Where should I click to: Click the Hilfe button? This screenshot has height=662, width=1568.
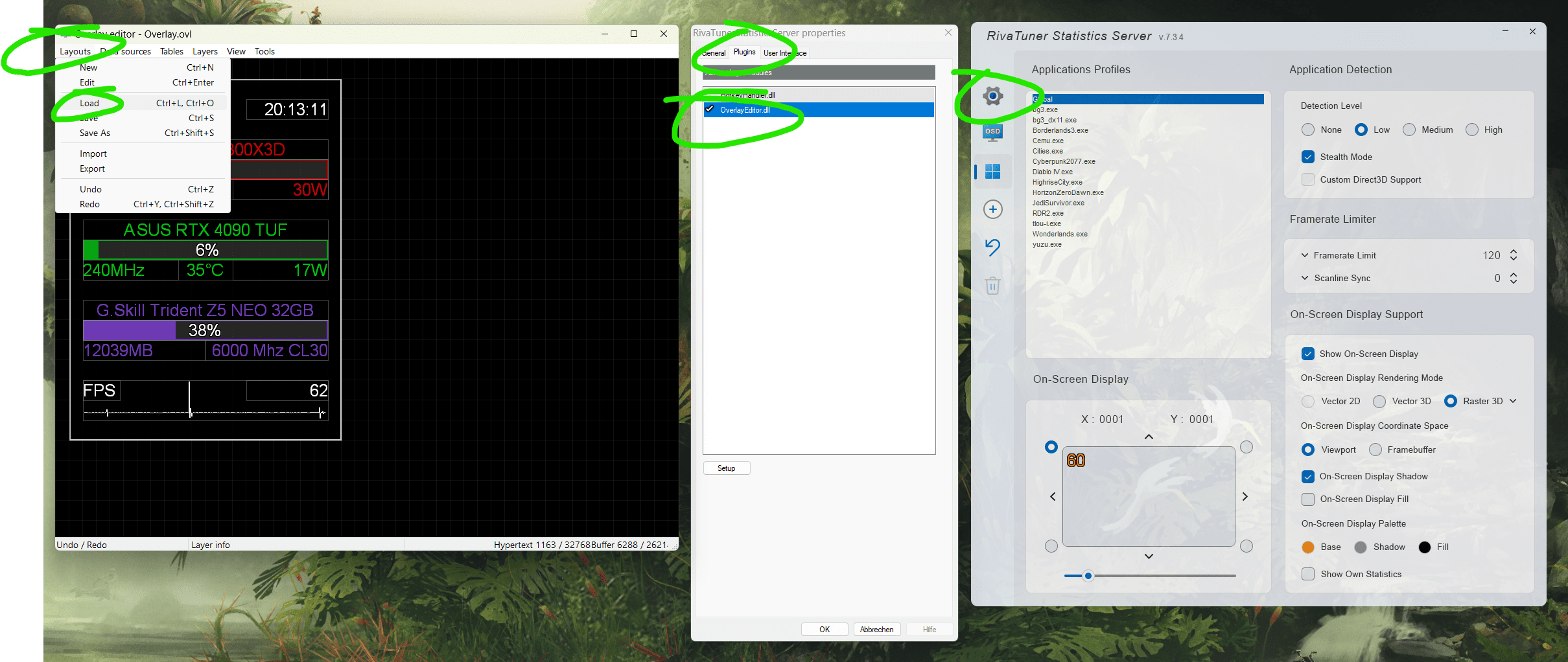tap(930, 630)
